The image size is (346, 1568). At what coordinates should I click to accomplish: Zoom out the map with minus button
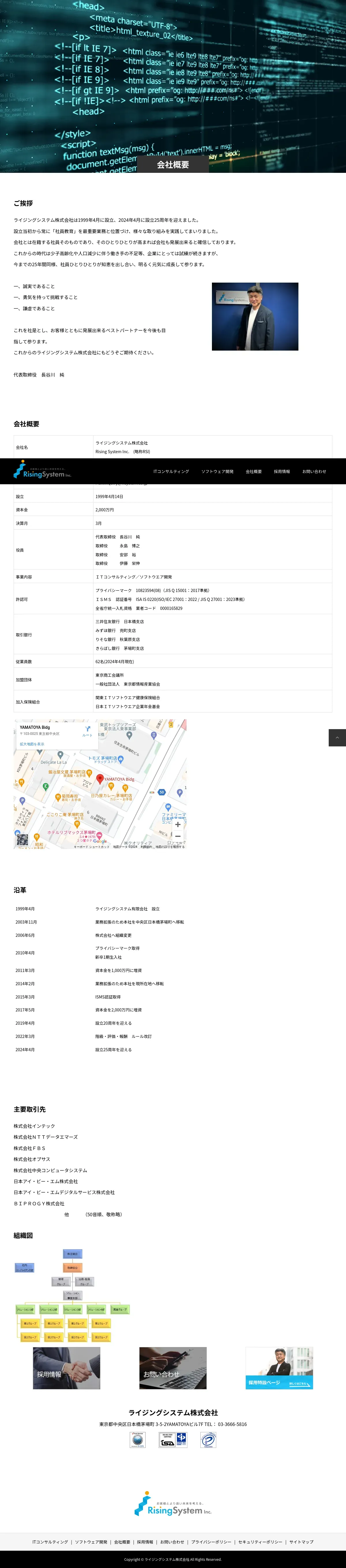pyautogui.click(x=177, y=836)
